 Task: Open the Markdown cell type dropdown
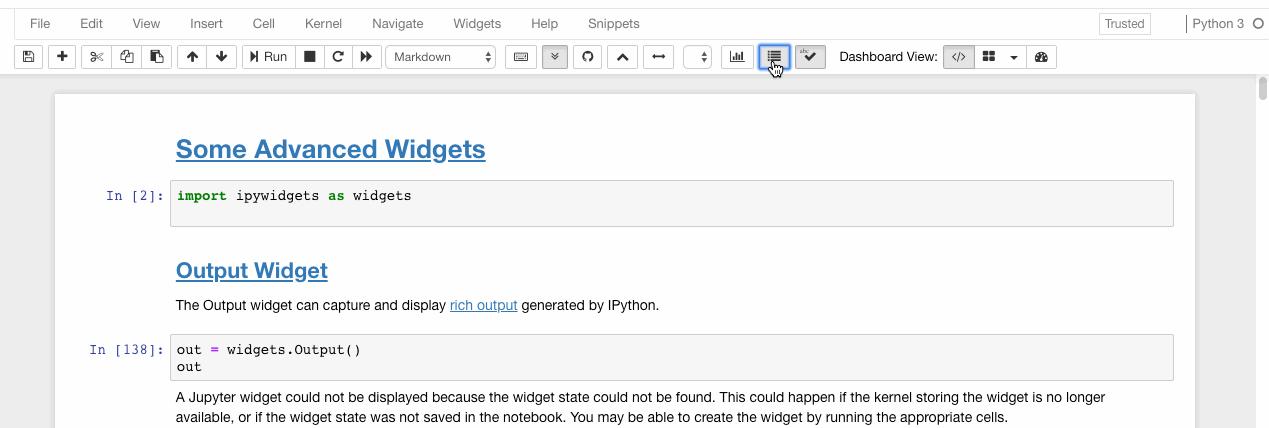(x=441, y=57)
